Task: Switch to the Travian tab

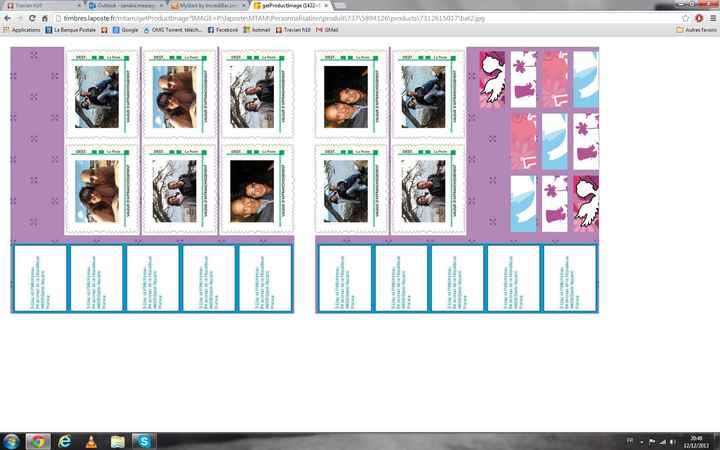Action: point(44,6)
